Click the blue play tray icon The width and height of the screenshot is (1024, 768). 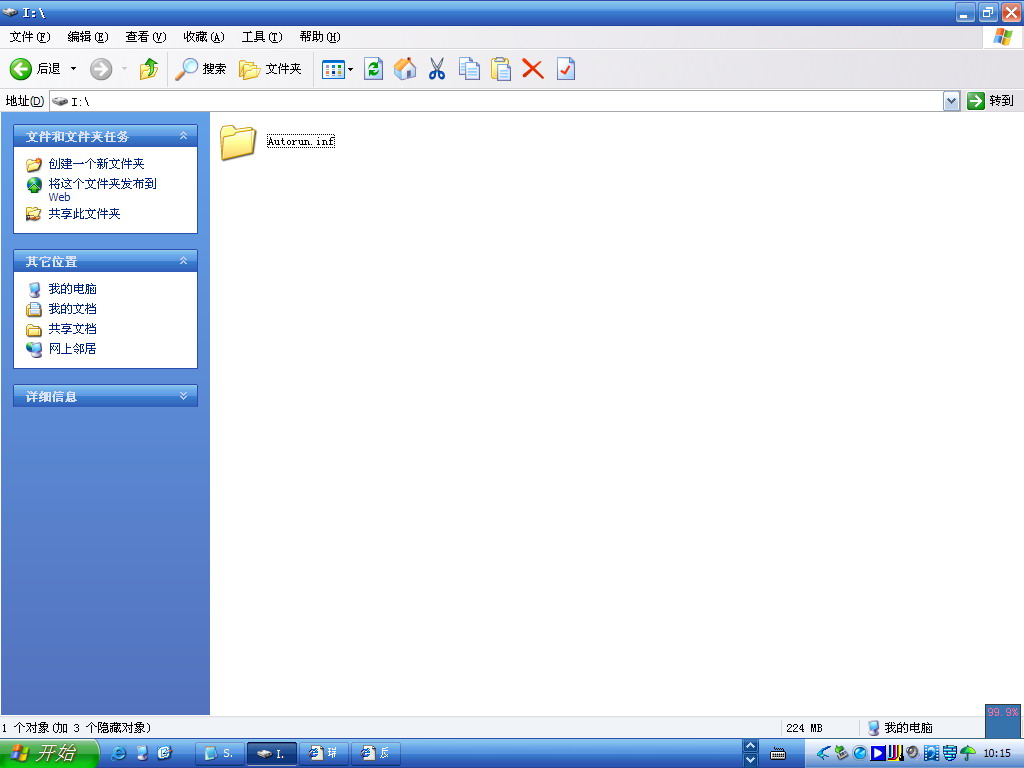click(878, 753)
